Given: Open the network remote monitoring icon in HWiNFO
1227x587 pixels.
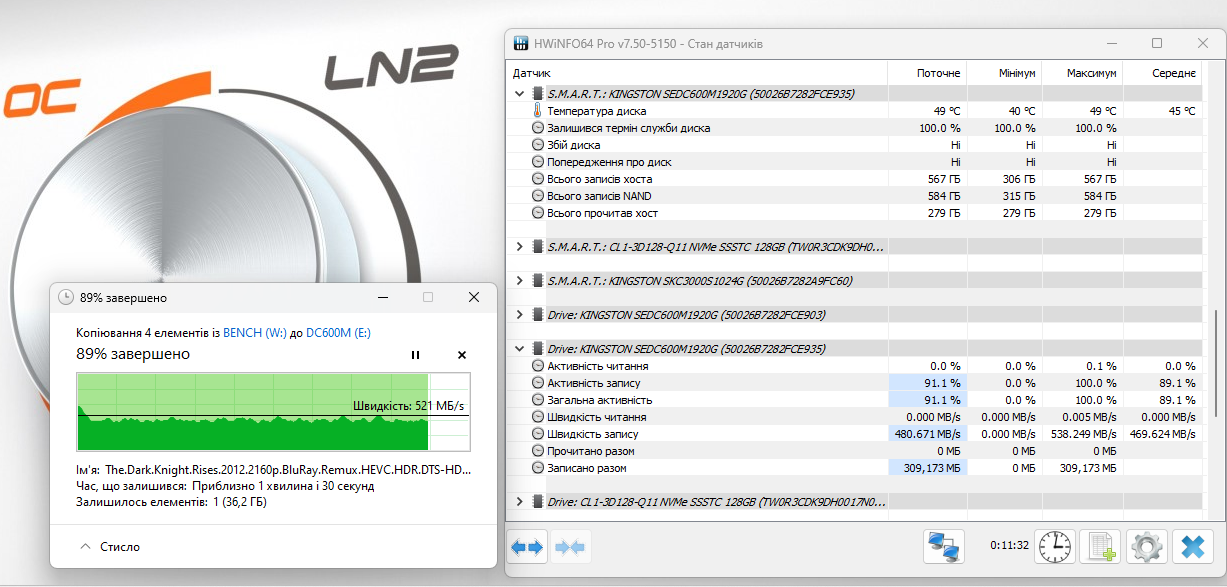Looking at the screenshot, I should coord(944,547).
